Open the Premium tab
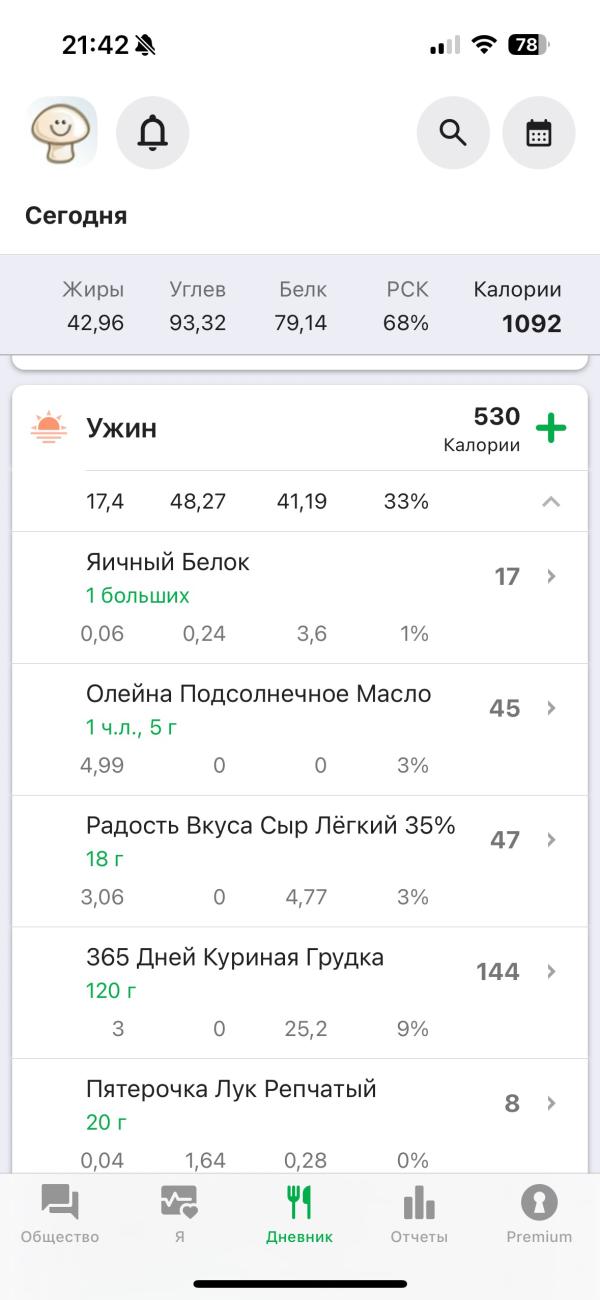Screen dimensions: 600x1300 pyautogui.click(x=539, y=1214)
